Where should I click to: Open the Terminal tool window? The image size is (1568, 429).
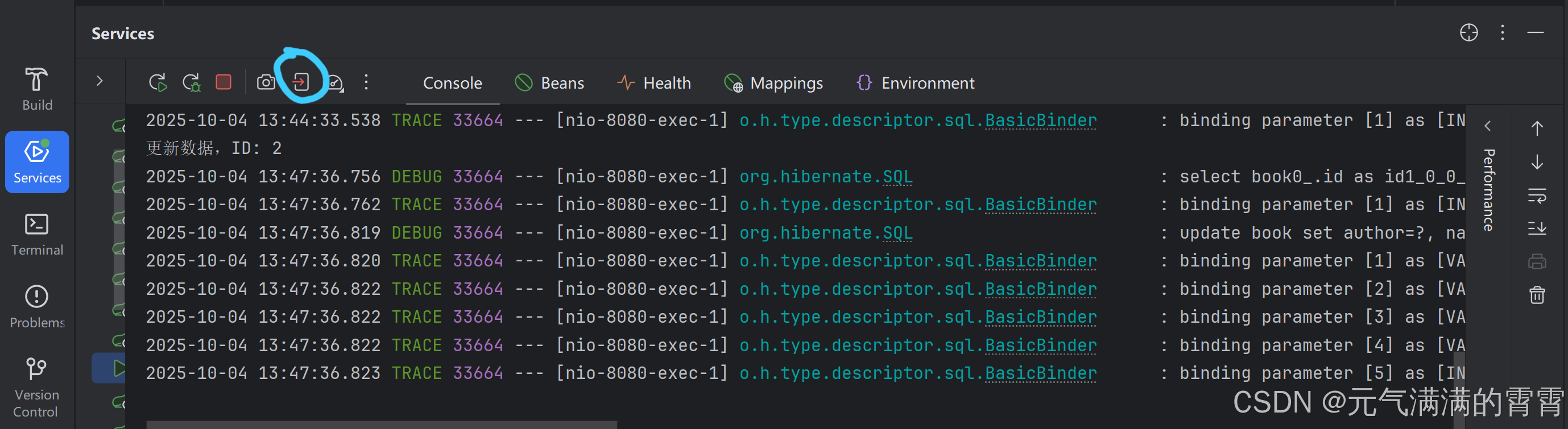point(36,234)
